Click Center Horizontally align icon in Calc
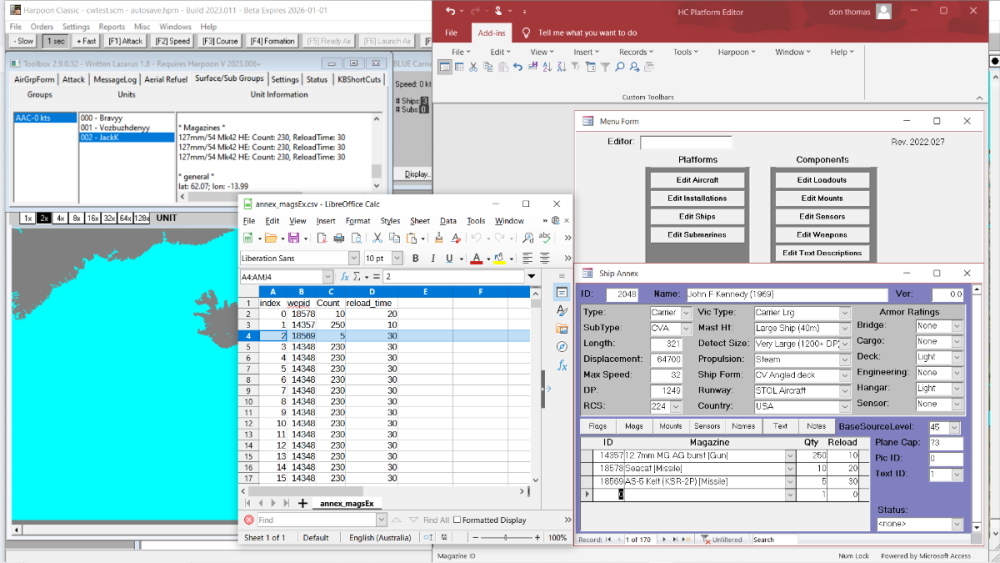 point(544,258)
